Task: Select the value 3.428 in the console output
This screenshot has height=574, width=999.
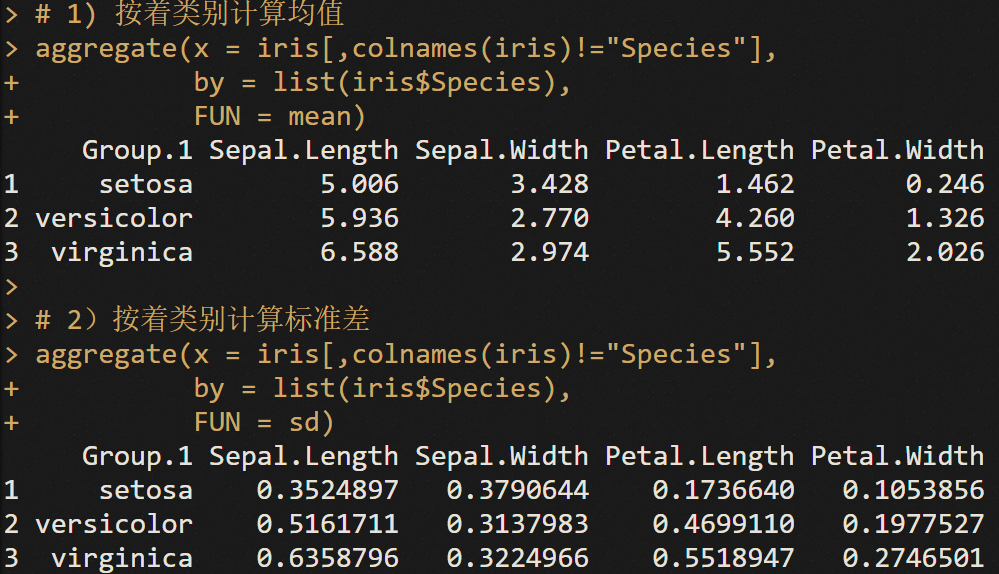Action: pos(550,184)
